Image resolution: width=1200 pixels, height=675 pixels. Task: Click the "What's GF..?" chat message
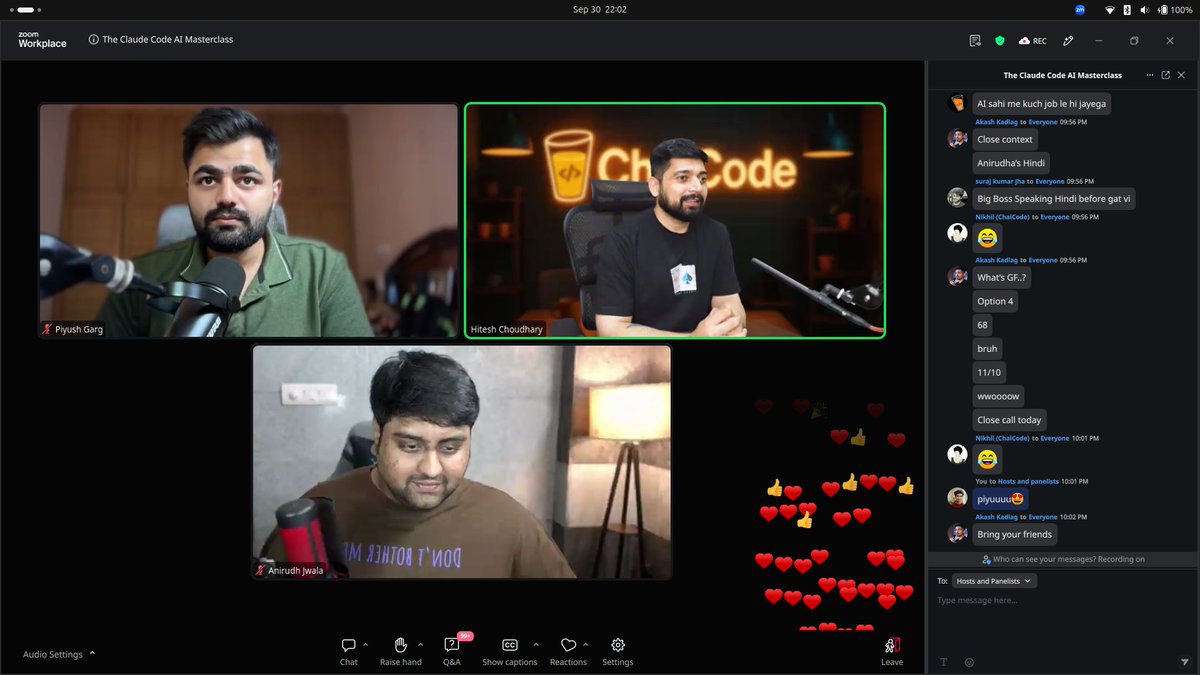coord(1002,277)
